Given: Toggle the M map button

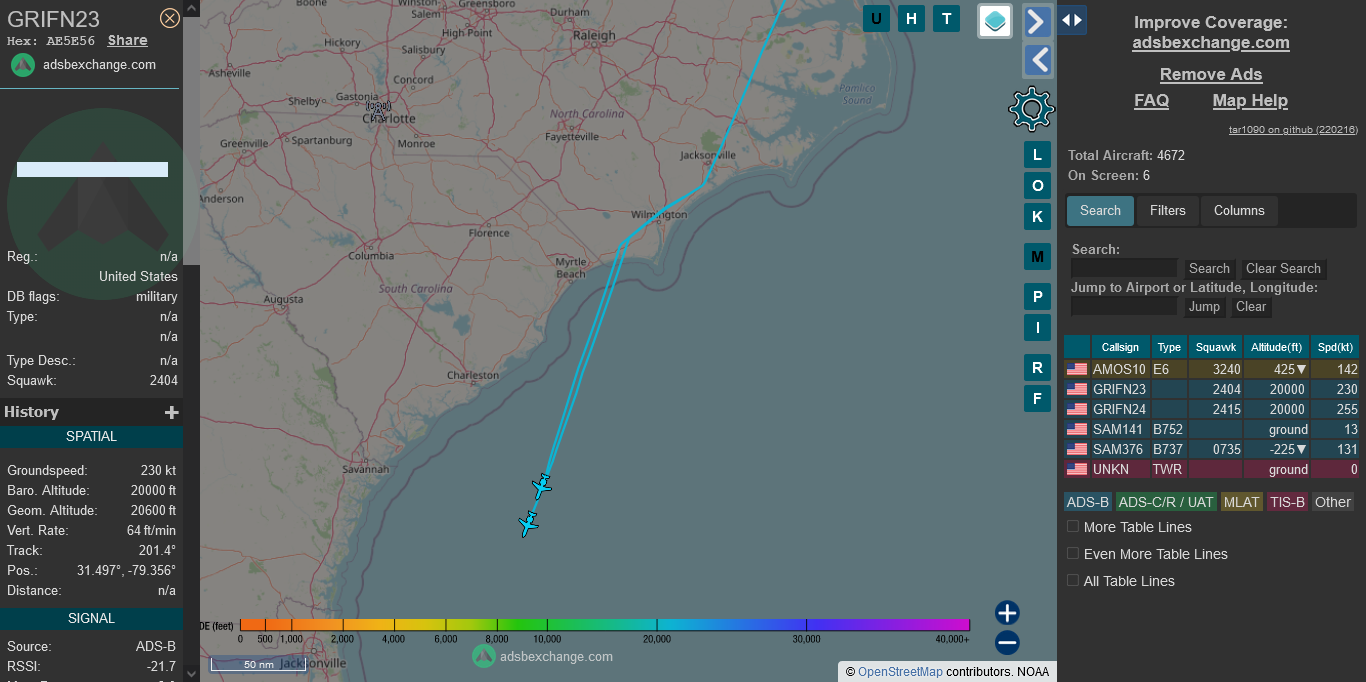Looking at the screenshot, I should (x=1037, y=257).
